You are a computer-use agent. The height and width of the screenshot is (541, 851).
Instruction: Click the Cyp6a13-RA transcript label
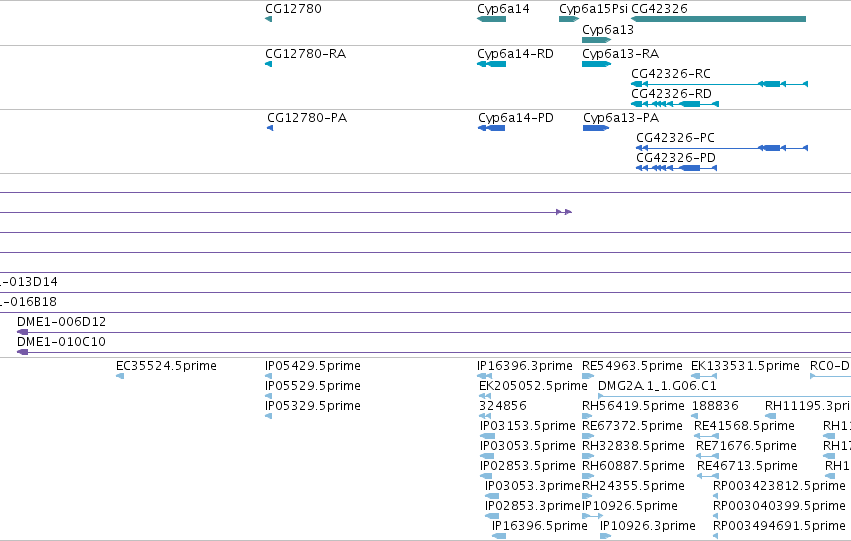coord(620,54)
